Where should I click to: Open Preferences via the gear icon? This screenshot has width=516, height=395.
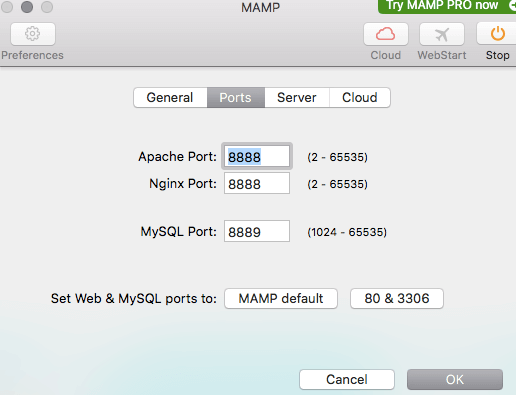tap(33, 34)
